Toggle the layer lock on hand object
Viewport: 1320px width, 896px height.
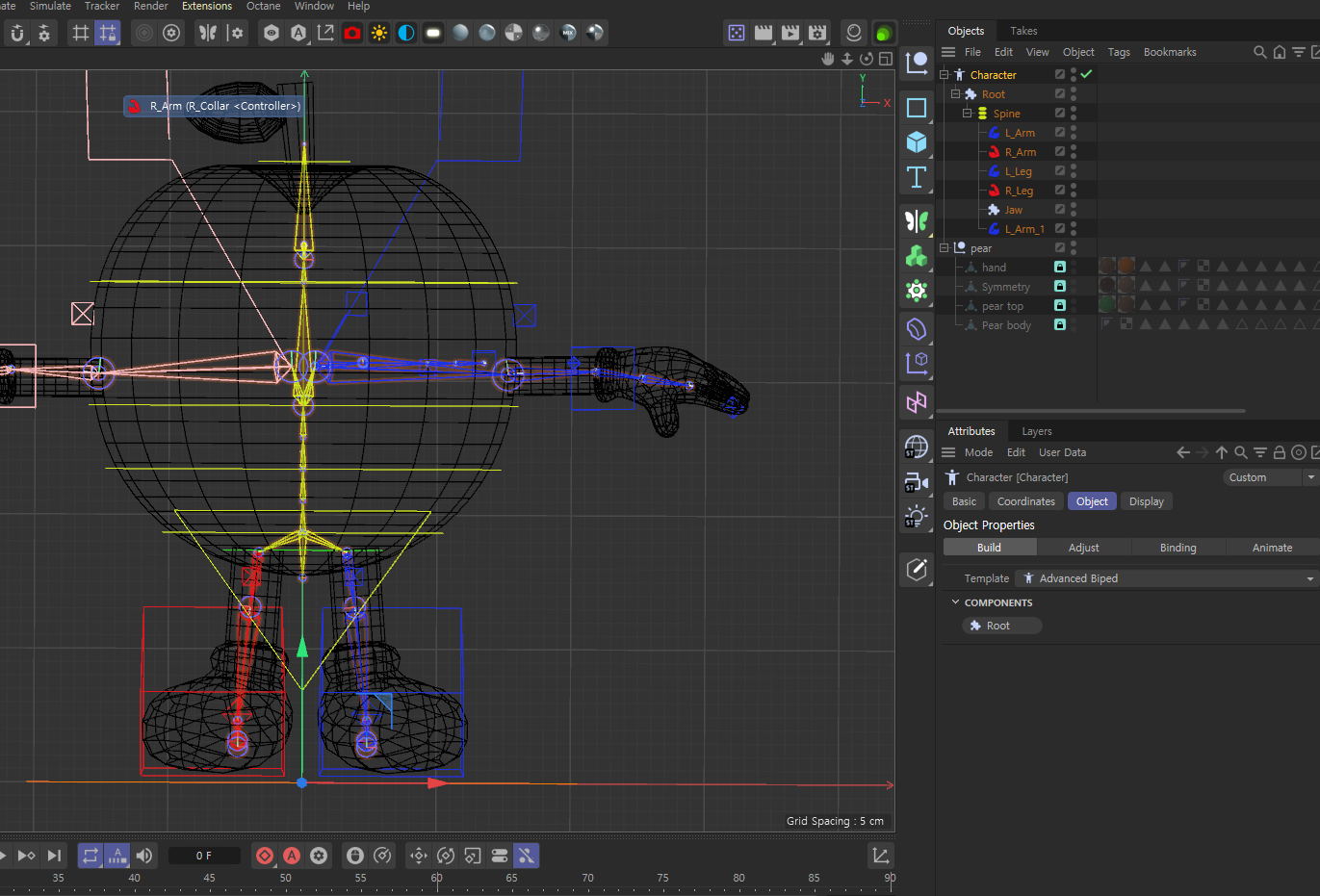(1060, 267)
